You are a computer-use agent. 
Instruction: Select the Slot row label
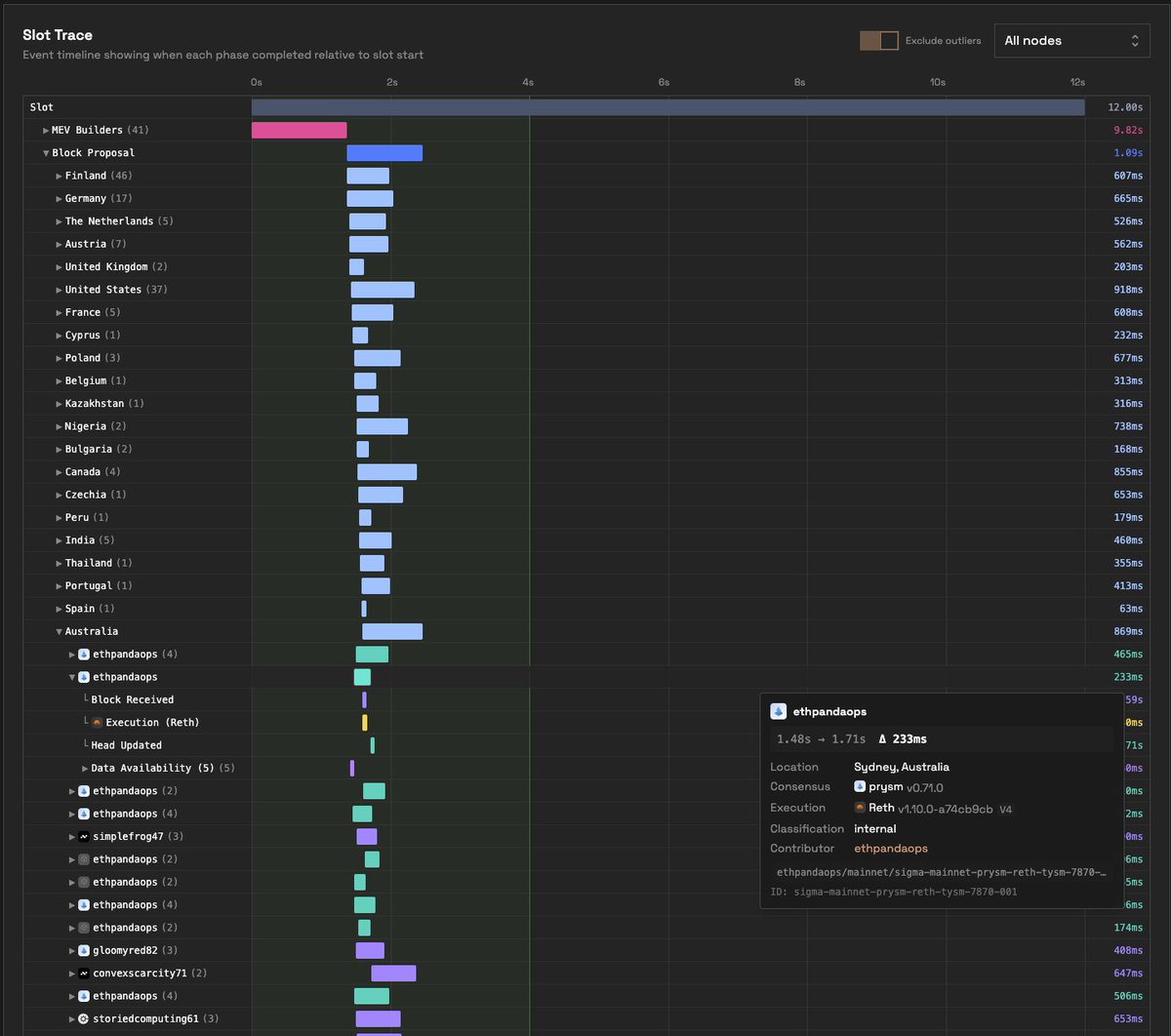tap(42, 107)
